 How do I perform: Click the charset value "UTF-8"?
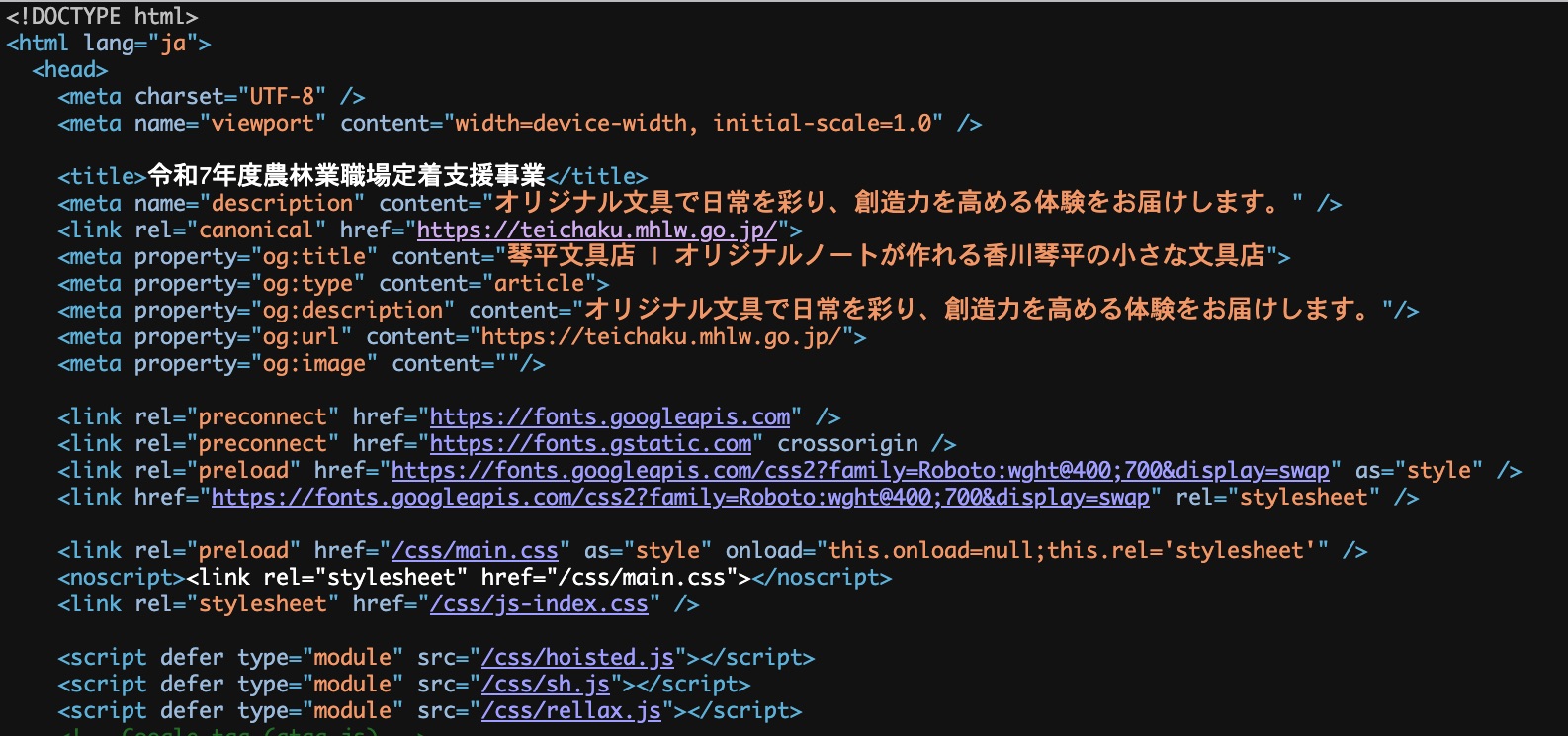283,97
